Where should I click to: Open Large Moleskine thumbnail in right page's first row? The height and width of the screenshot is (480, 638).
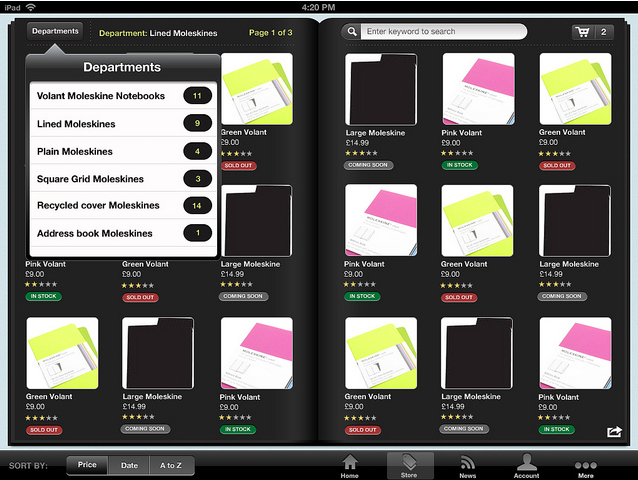381,89
